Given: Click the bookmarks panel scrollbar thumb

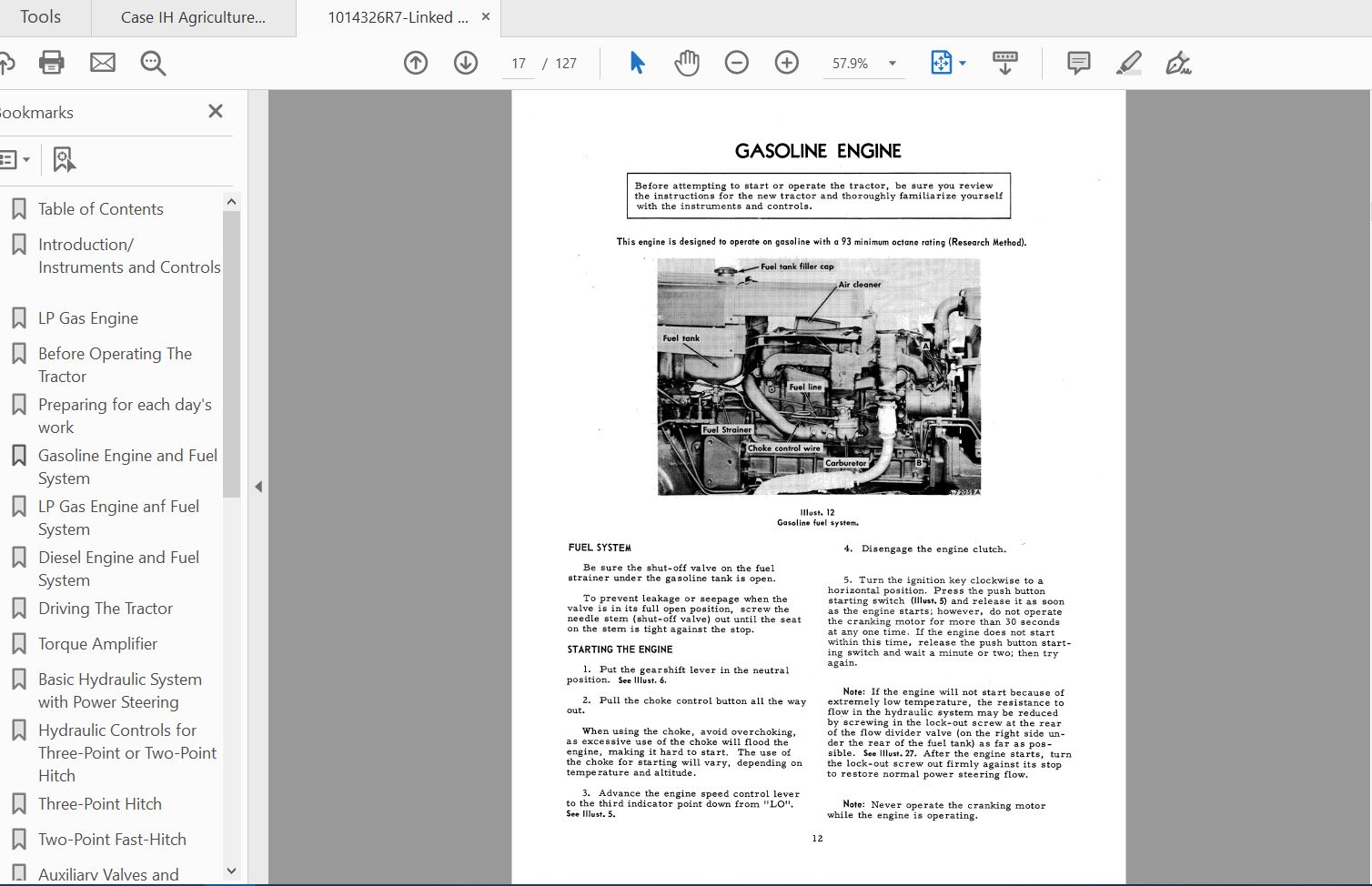Looking at the screenshot, I should 231,355.
